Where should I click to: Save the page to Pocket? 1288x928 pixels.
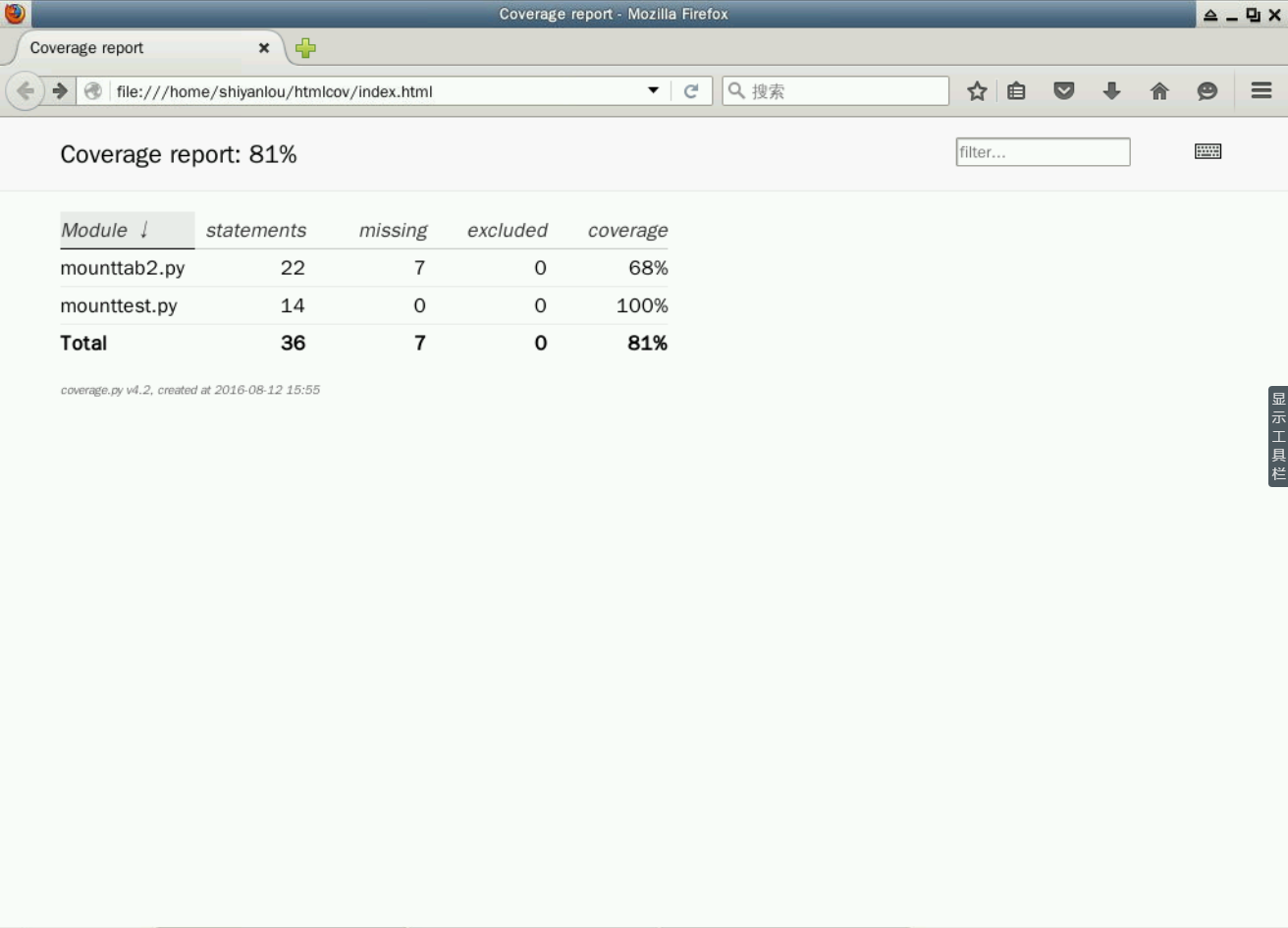[x=1063, y=91]
